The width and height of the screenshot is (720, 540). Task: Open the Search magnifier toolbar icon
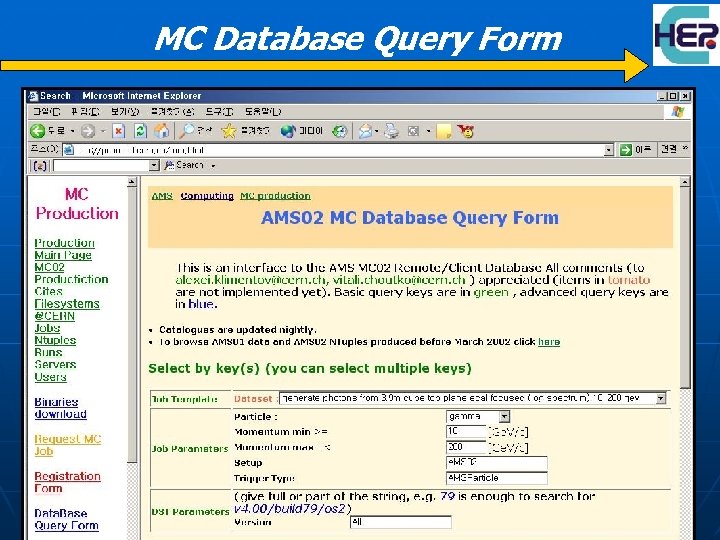coord(186,131)
